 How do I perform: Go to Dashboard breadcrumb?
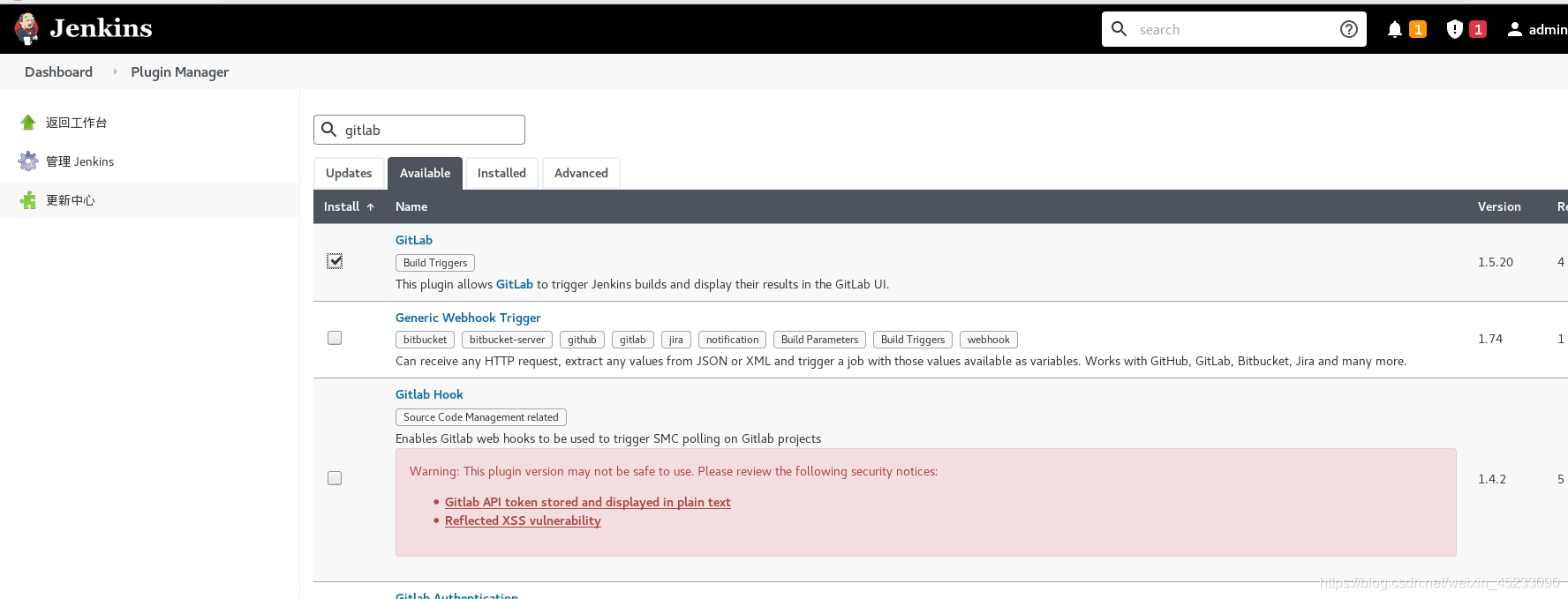(x=58, y=71)
